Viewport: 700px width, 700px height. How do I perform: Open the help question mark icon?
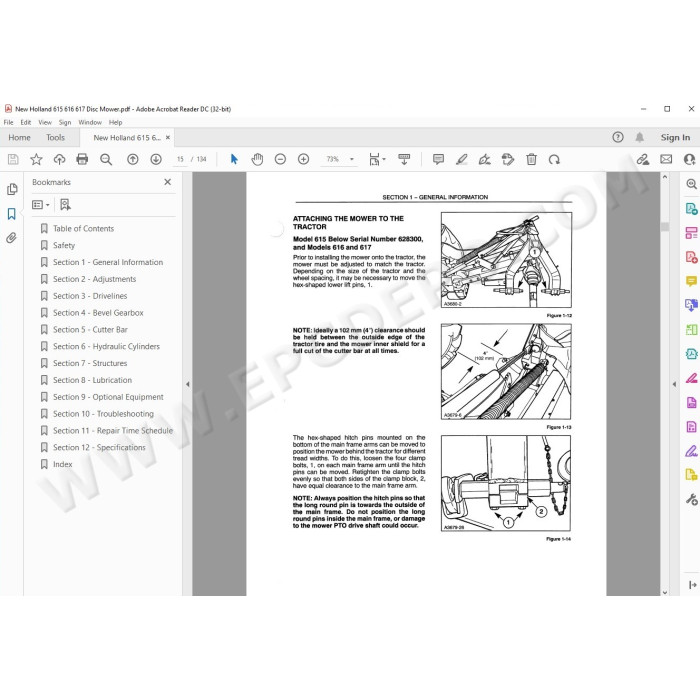point(618,138)
